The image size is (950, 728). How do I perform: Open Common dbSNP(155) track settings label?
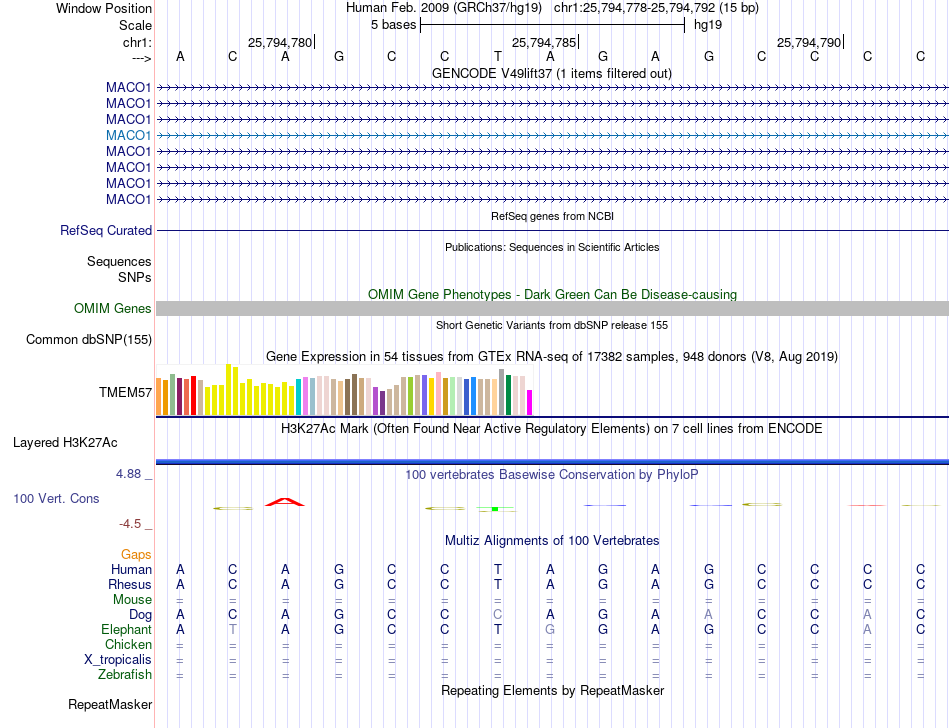click(x=89, y=340)
